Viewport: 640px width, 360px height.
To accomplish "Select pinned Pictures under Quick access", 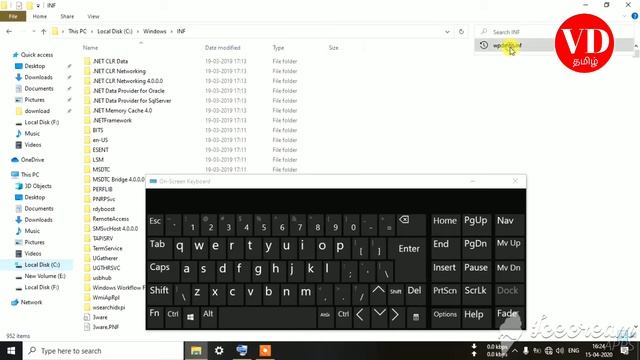I will click(x=34, y=100).
